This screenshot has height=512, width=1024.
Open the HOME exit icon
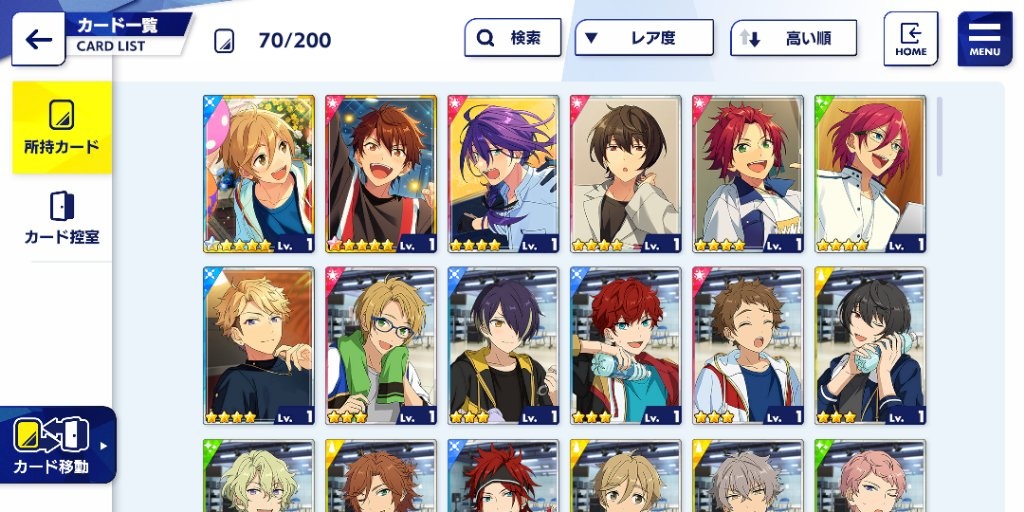[910, 39]
